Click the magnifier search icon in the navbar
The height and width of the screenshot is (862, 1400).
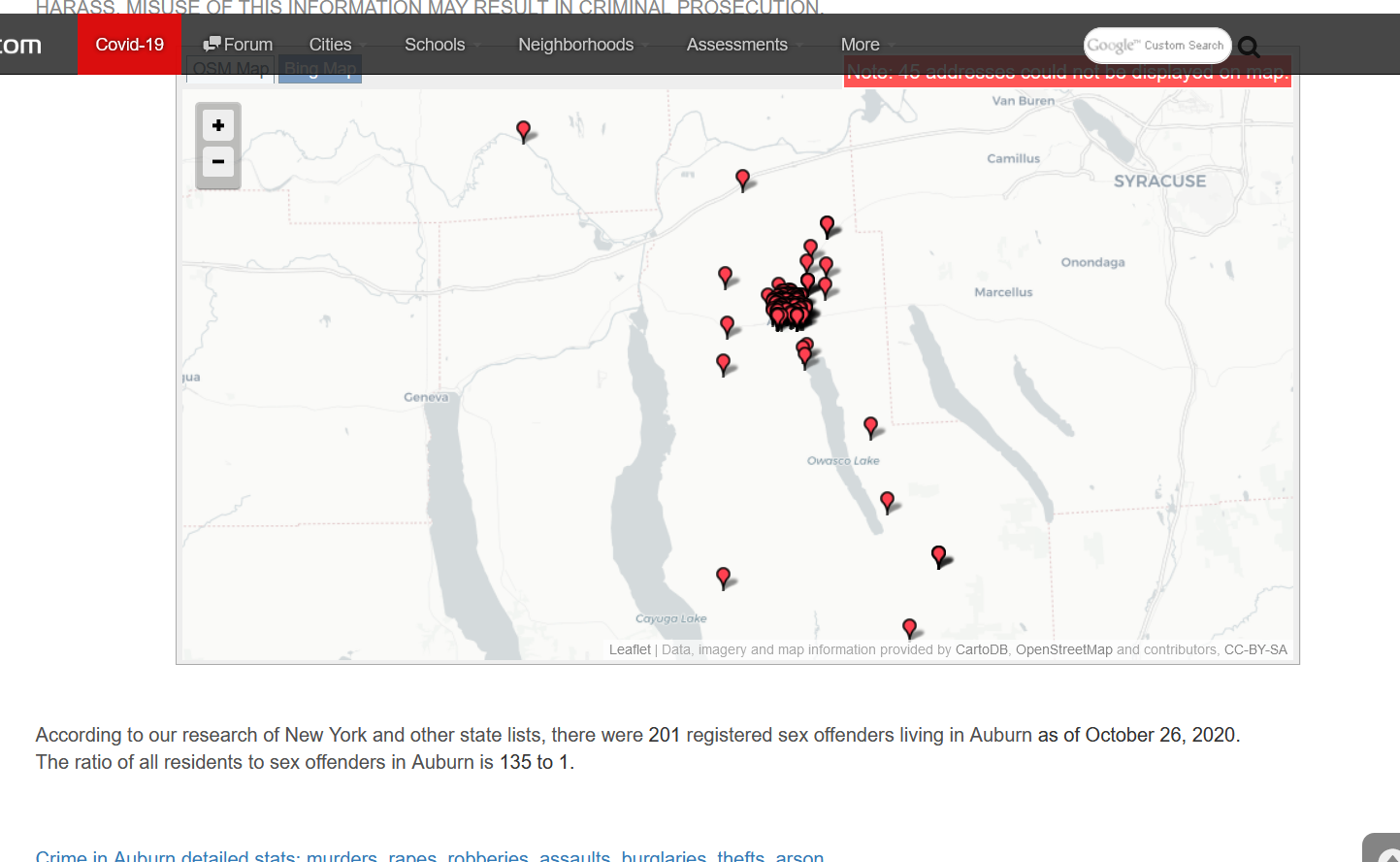(x=1249, y=47)
